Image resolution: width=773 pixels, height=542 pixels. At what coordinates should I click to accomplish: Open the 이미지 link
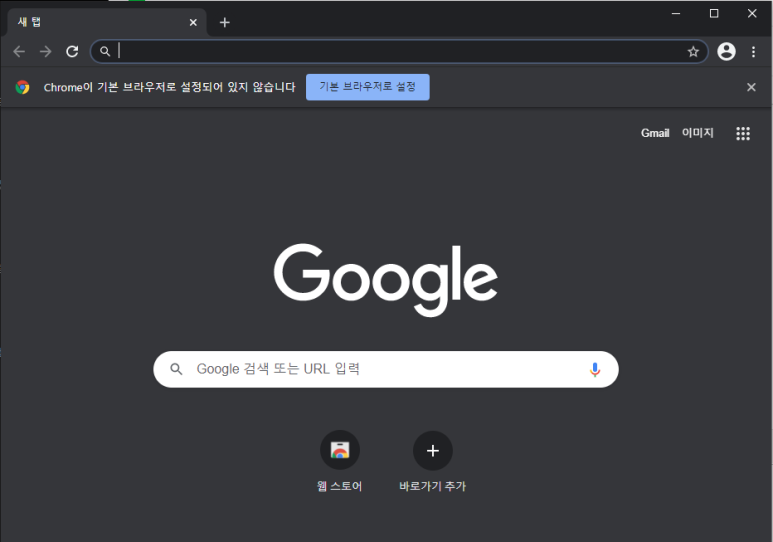pos(698,133)
